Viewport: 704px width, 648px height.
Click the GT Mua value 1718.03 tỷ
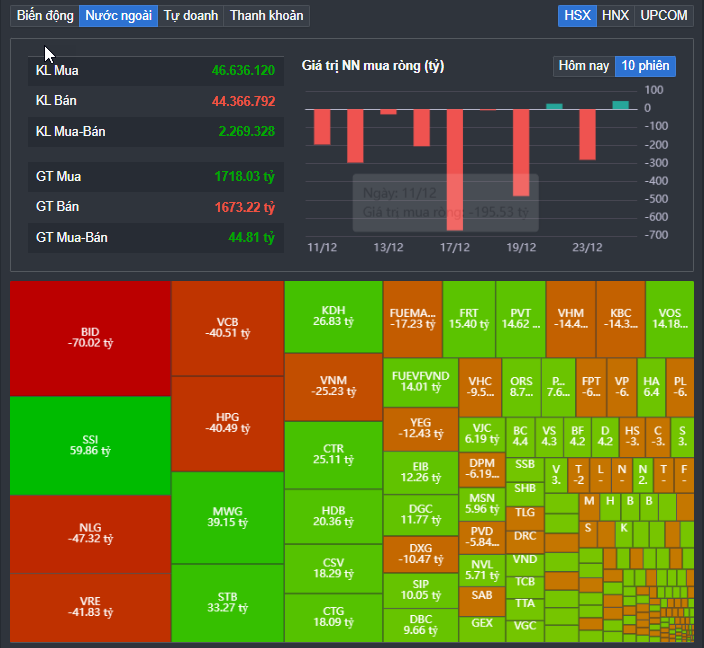pyautogui.click(x=244, y=176)
